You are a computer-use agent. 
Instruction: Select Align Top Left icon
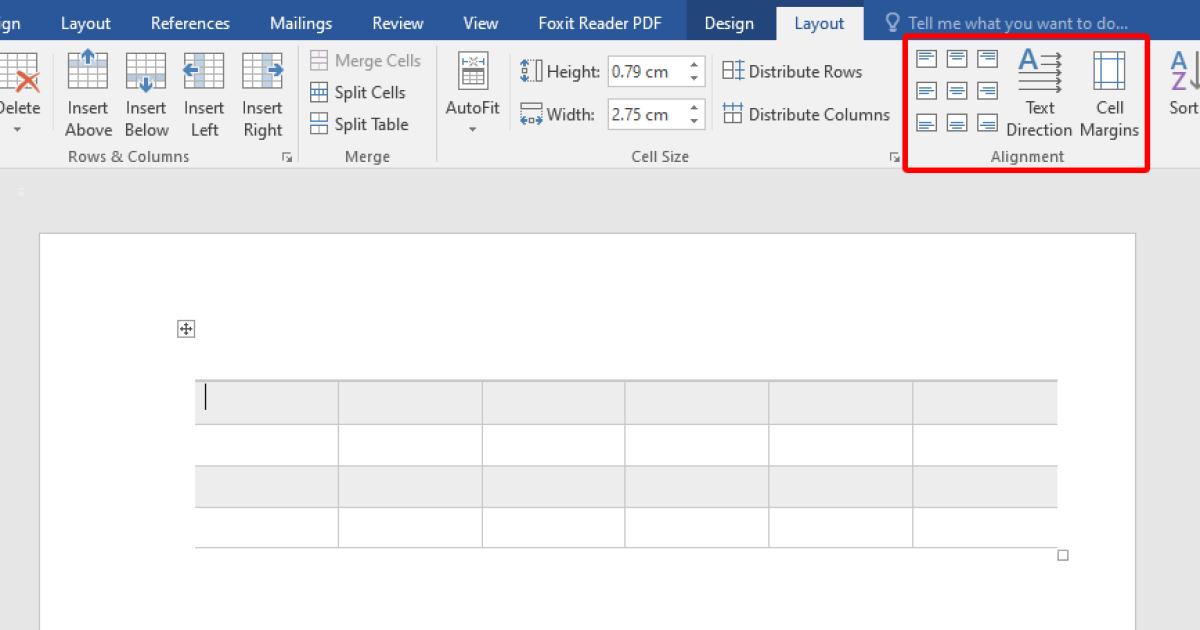coord(927,59)
